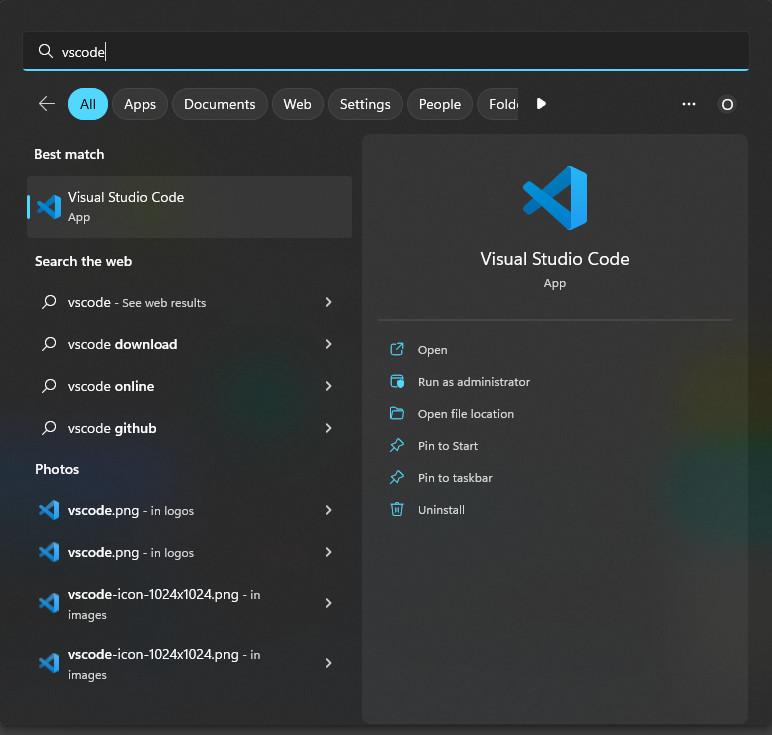The width and height of the screenshot is (772, 735).
Task: Select Pin to Start option
Action: pyautogui.click(x=447, y=446)
